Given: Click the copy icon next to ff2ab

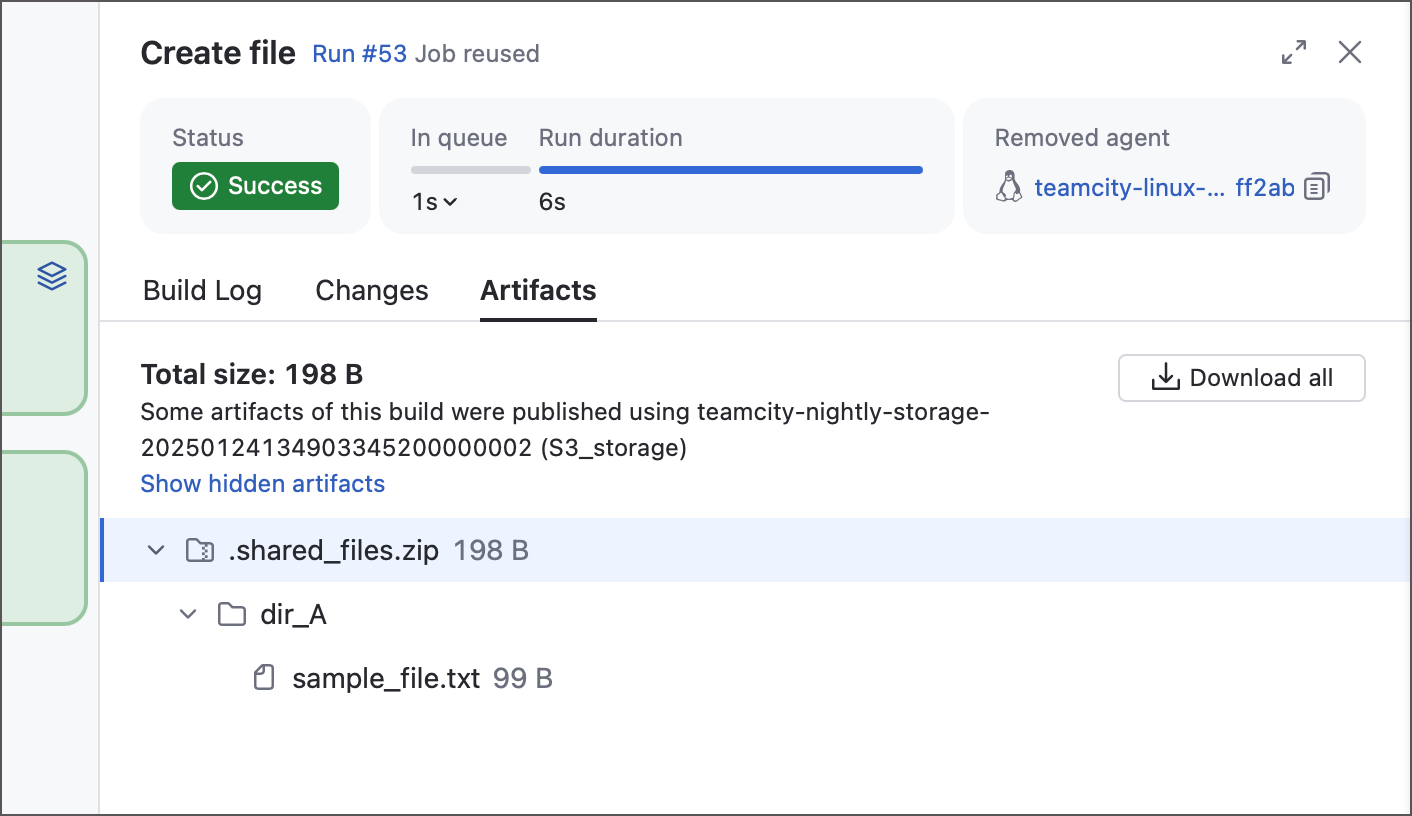Looking at the screenshot, I should 1319,186.
